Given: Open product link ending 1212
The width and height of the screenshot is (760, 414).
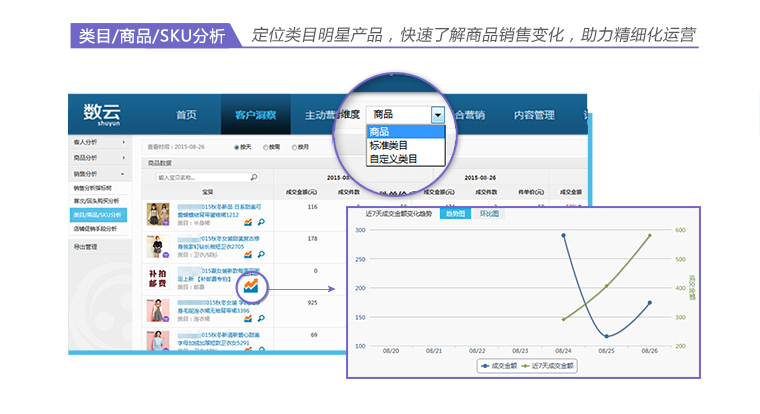Looking at the screenshot, I should (219, 210).
